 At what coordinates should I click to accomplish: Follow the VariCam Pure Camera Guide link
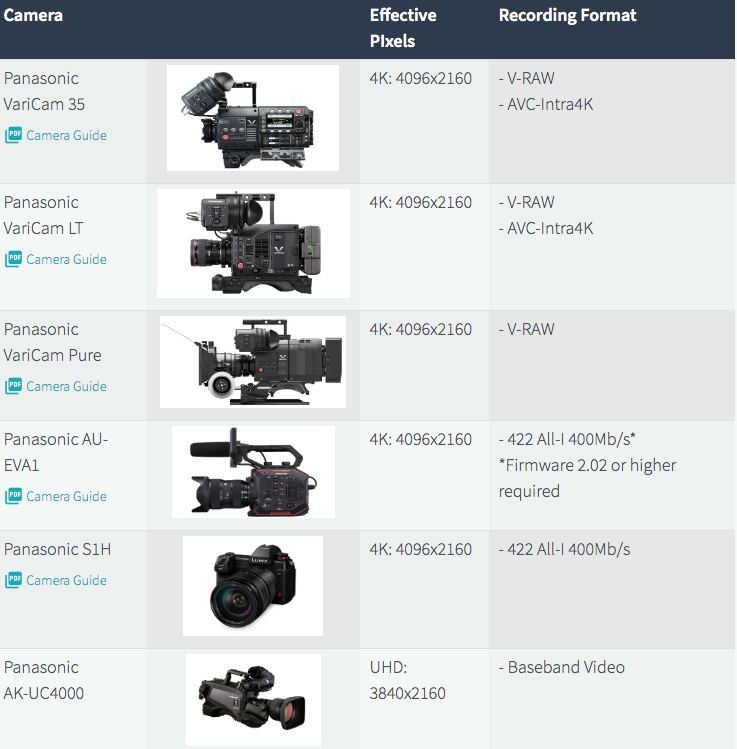[66, 386]
